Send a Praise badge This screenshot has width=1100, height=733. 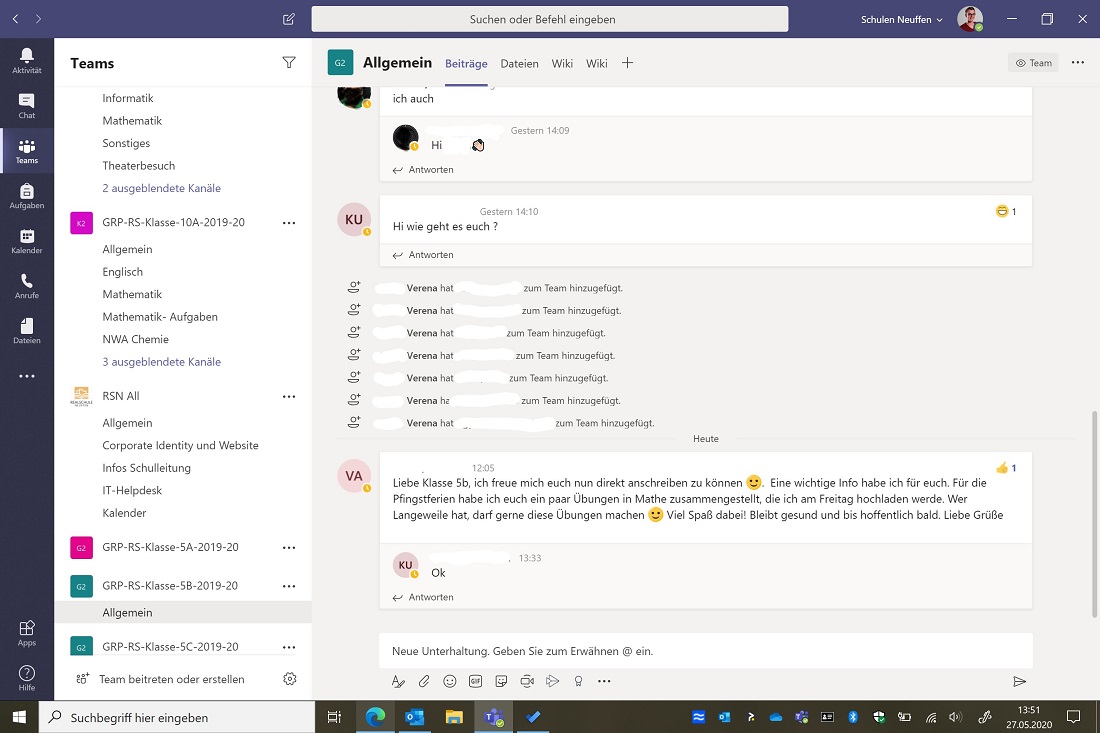tap(579, 681)
